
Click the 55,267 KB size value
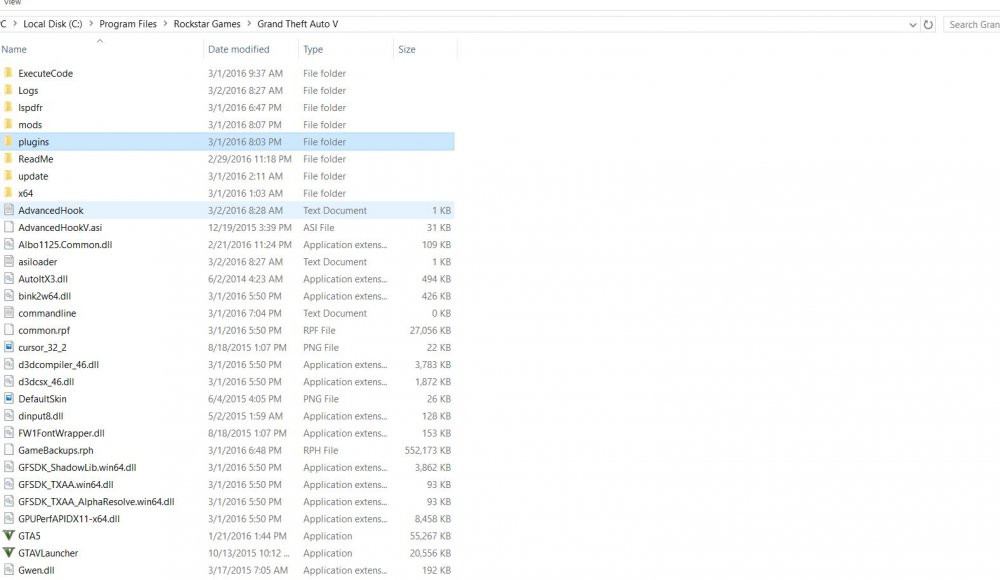(430, 536)
